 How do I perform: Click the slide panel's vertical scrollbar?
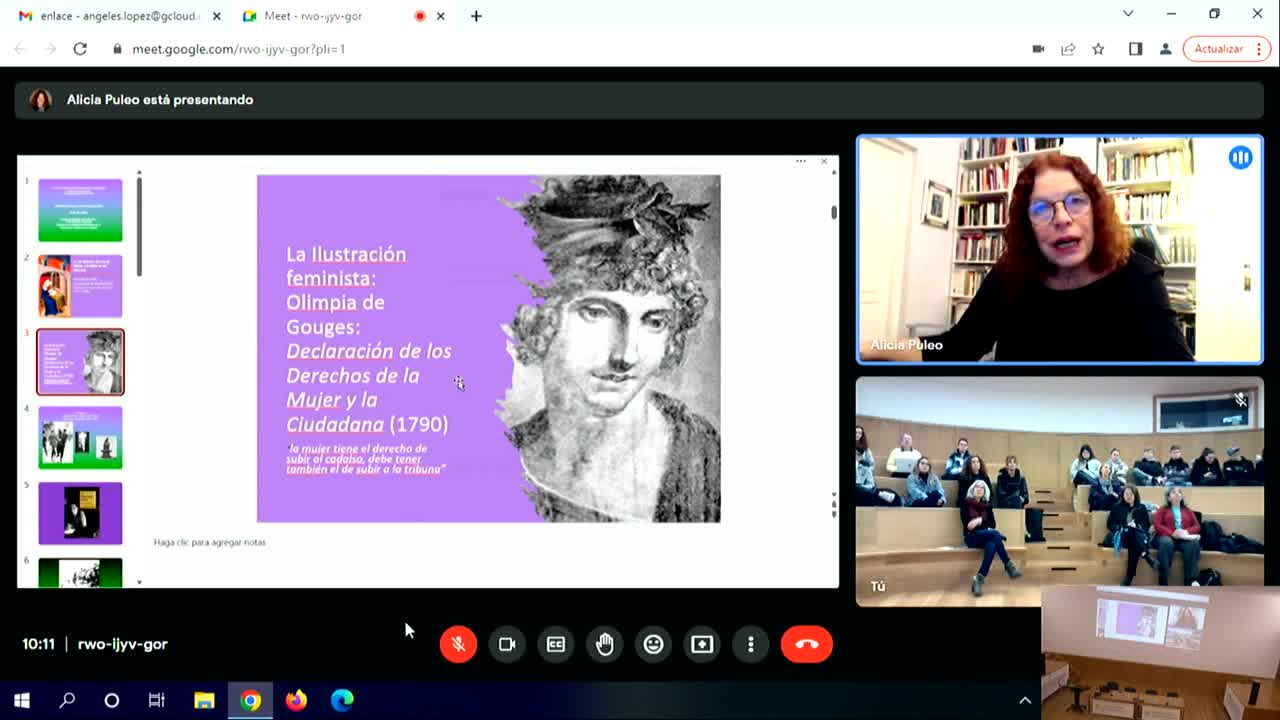tap(139, 225)
